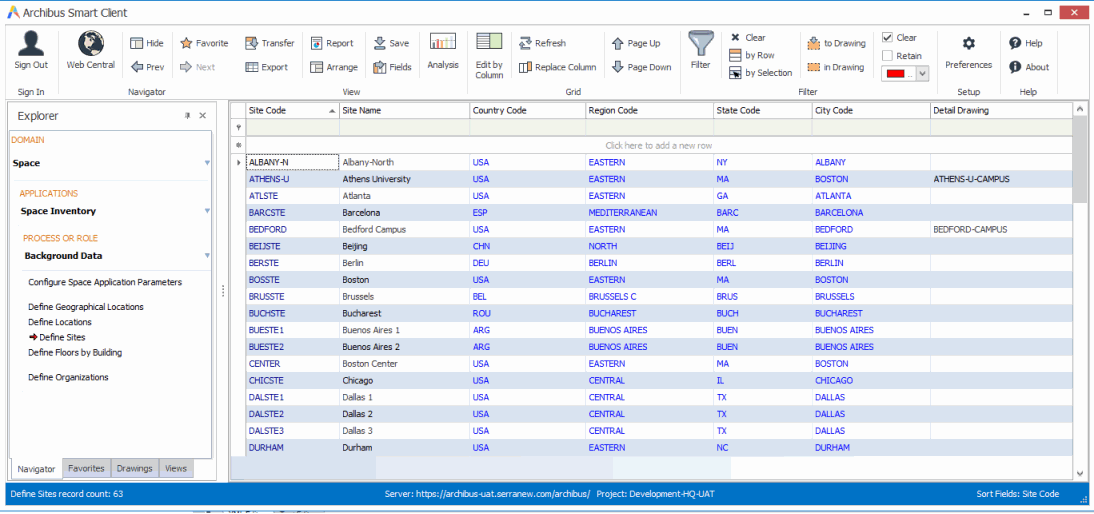Open Define Floors by Building task
Screen dimensions: 1094x514
click(x=75, y=352)
